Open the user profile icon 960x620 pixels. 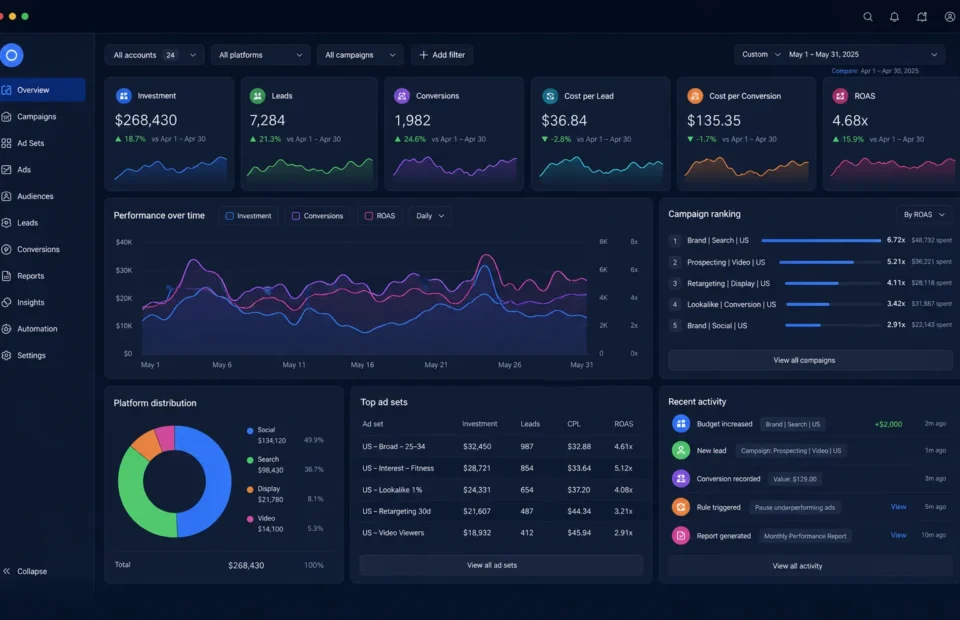[x=950, y=17]
